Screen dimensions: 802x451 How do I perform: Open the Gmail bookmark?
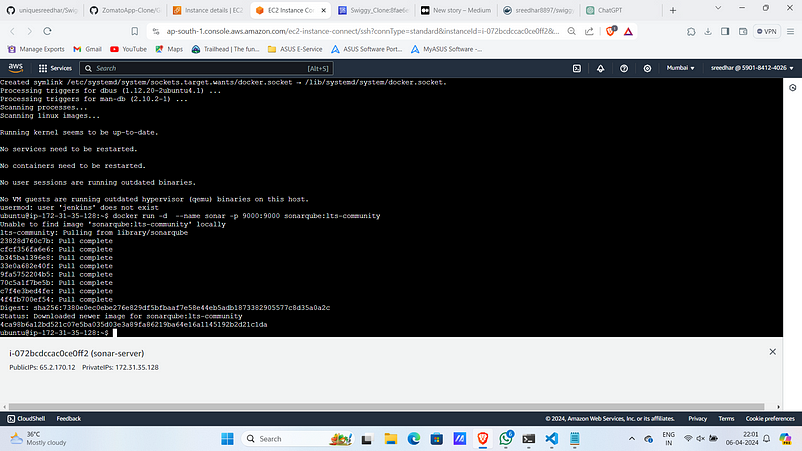[x=87, y=49]
